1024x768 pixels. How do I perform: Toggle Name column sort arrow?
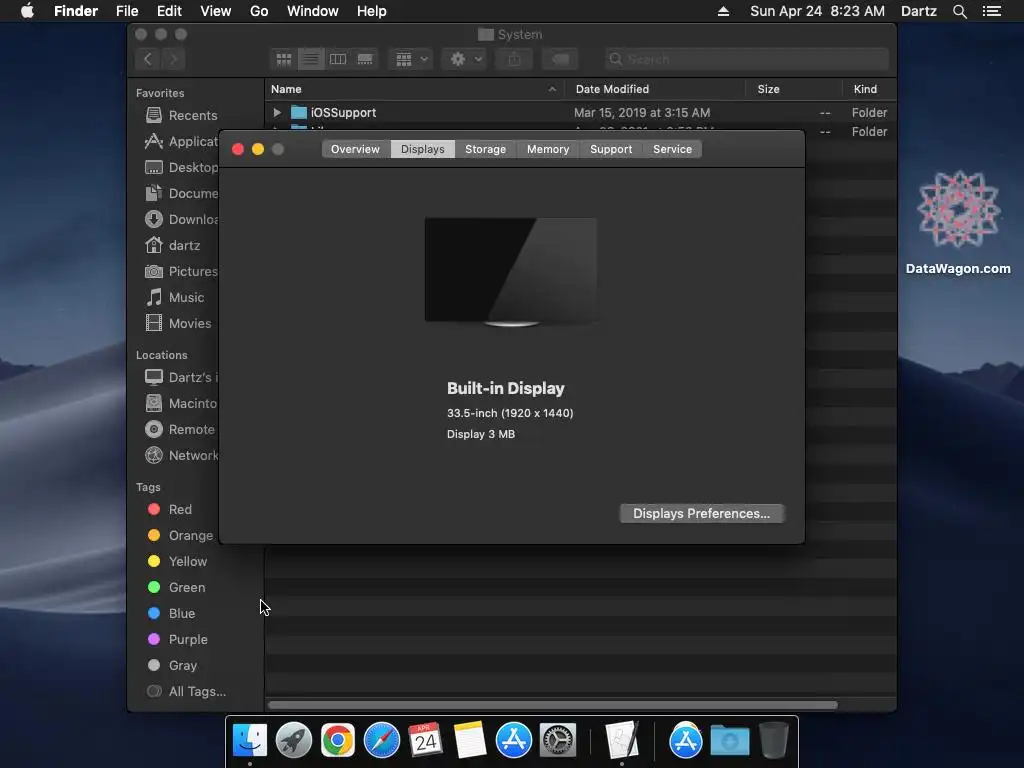coord(552,89)
